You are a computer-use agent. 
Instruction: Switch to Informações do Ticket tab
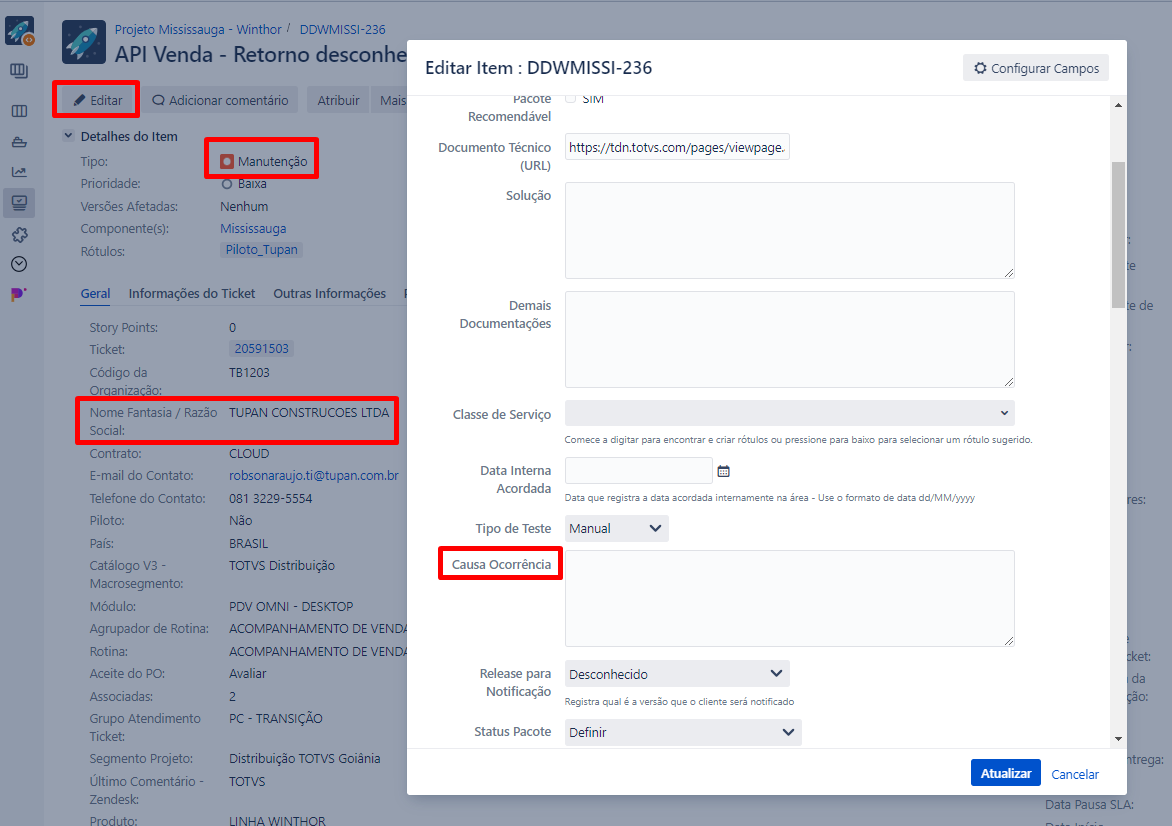point(191,294)
